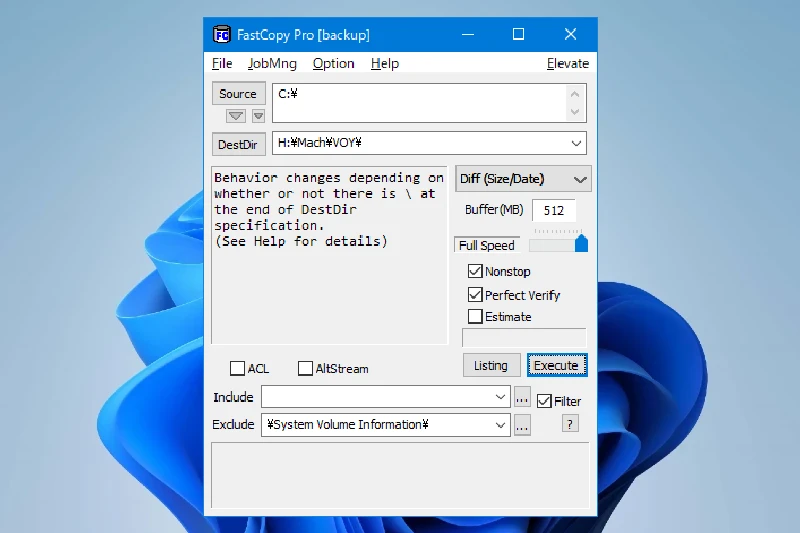Image resolution: width=800 pixels, height=533 pixels.
Task: Click the ? filter help button
Action: point(570,424)
